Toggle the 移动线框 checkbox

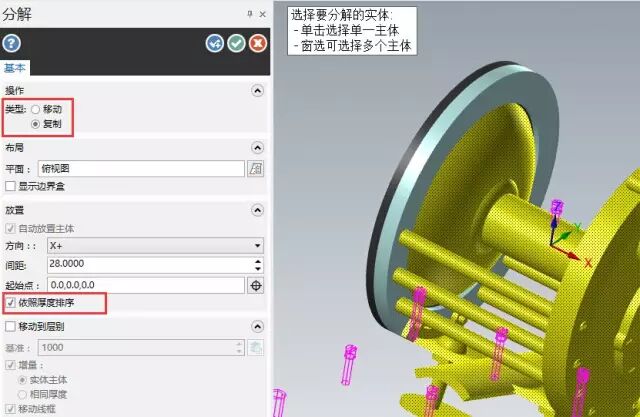coord(11,408)
